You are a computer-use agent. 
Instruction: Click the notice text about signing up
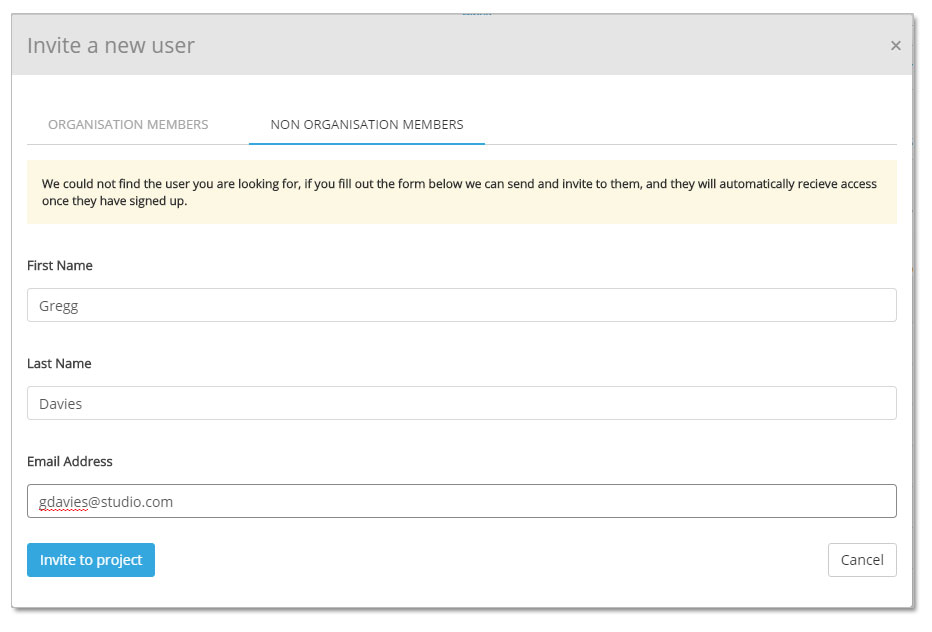(x=114, y=201)
